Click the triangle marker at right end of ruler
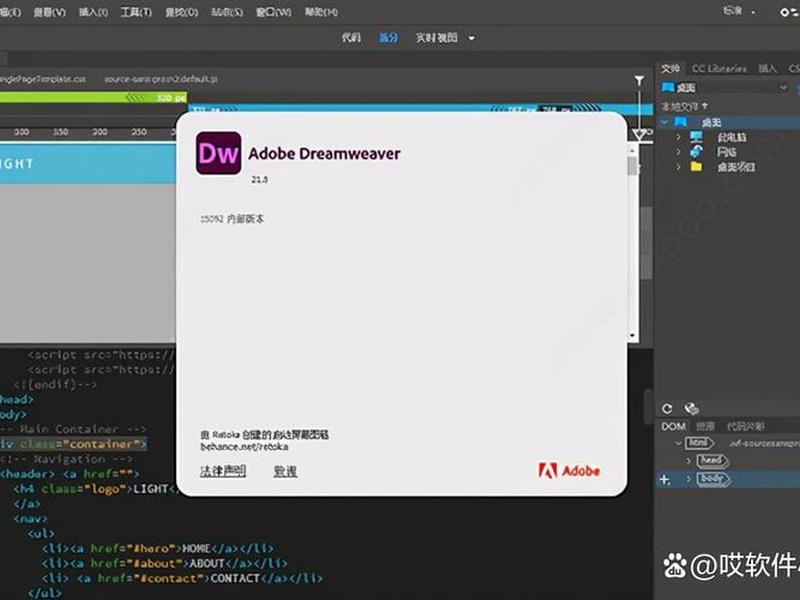Viewport: 800px width, 600px height. 640,134
